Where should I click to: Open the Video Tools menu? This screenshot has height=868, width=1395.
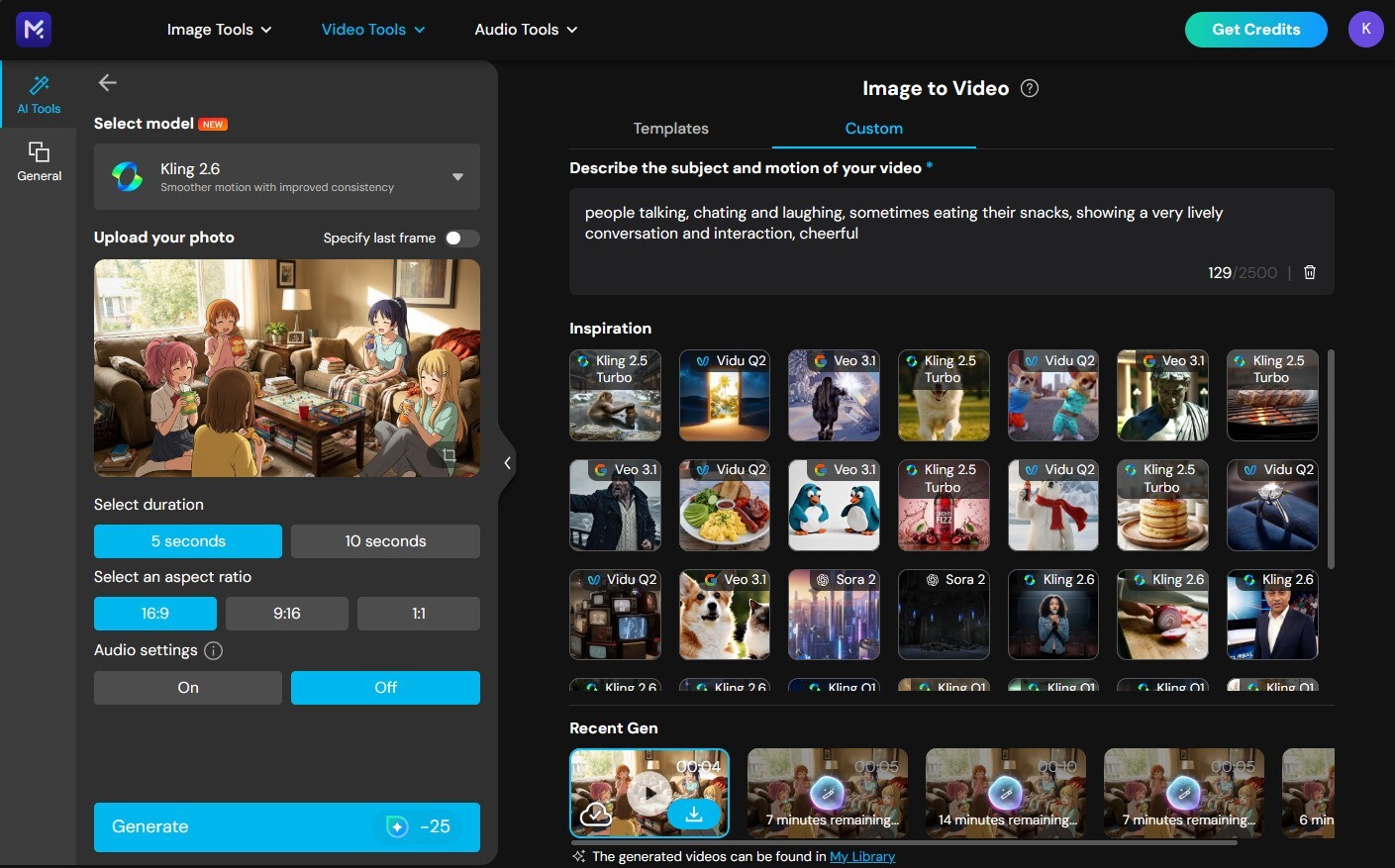coord(372,29)
